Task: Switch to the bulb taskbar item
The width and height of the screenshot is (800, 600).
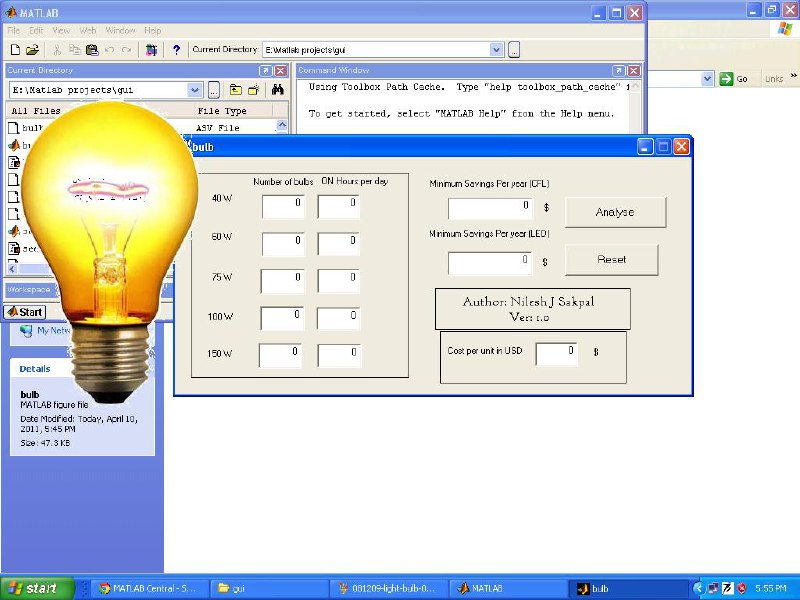Action: (628, 589)
